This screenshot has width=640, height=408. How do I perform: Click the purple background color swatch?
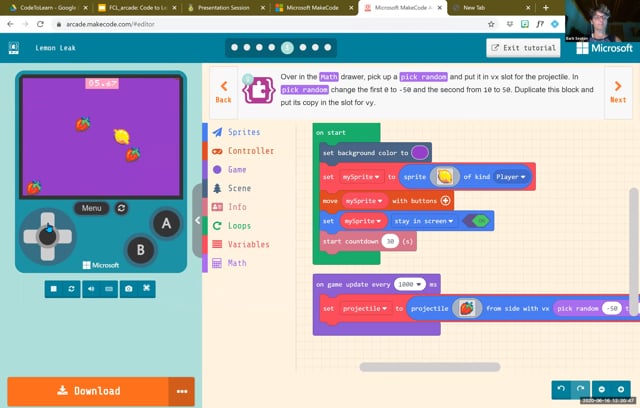pyautogui.click(x=420, y=153)
